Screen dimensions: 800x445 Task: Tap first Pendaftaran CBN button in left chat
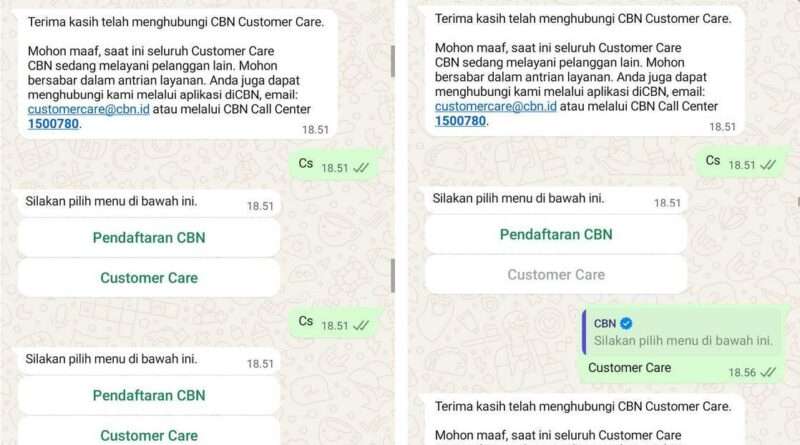[x=149, y=238]
